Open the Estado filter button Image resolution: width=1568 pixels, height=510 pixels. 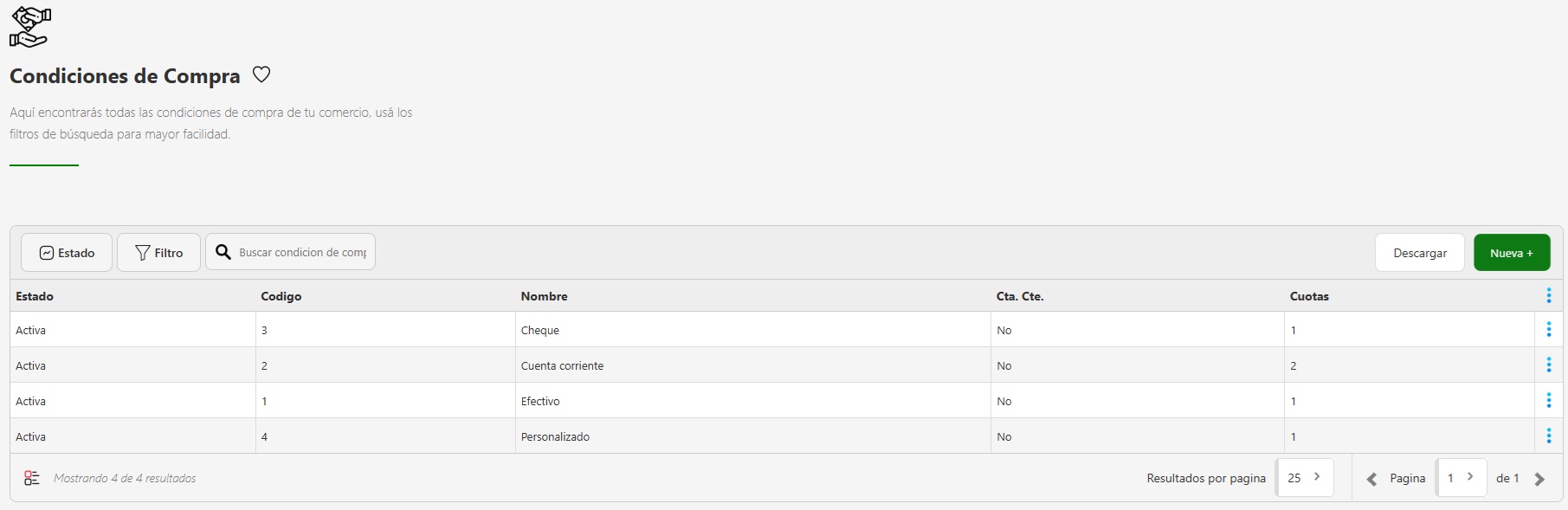(x=67, y=253)
